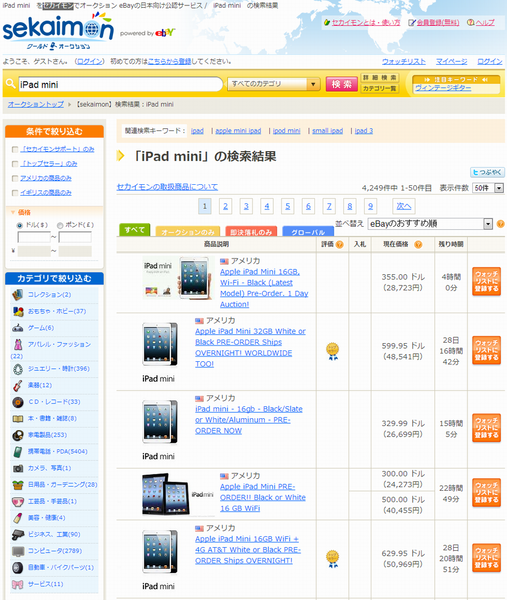Check the American items only filter
Screen dimensions: 507x600
point(15,178)
